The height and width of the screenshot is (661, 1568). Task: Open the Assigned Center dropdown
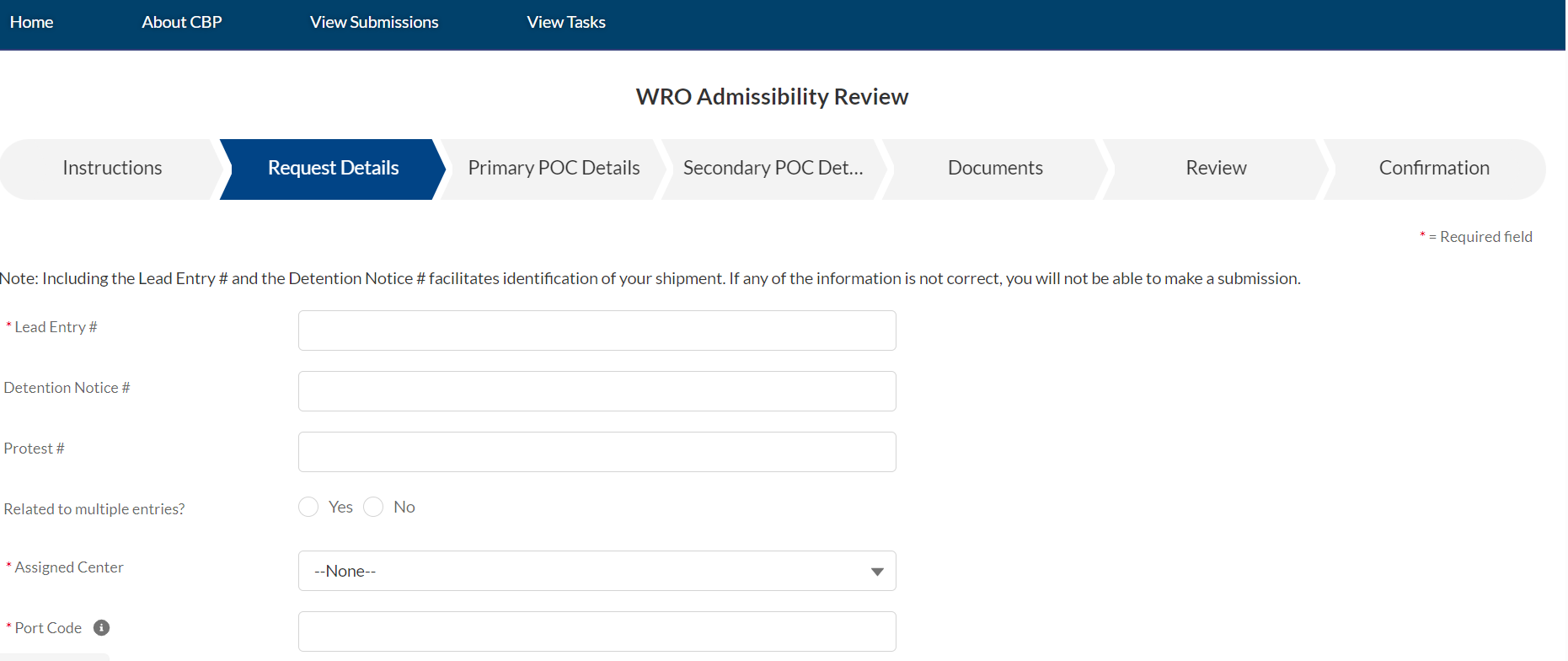click(x=597, y=571)
